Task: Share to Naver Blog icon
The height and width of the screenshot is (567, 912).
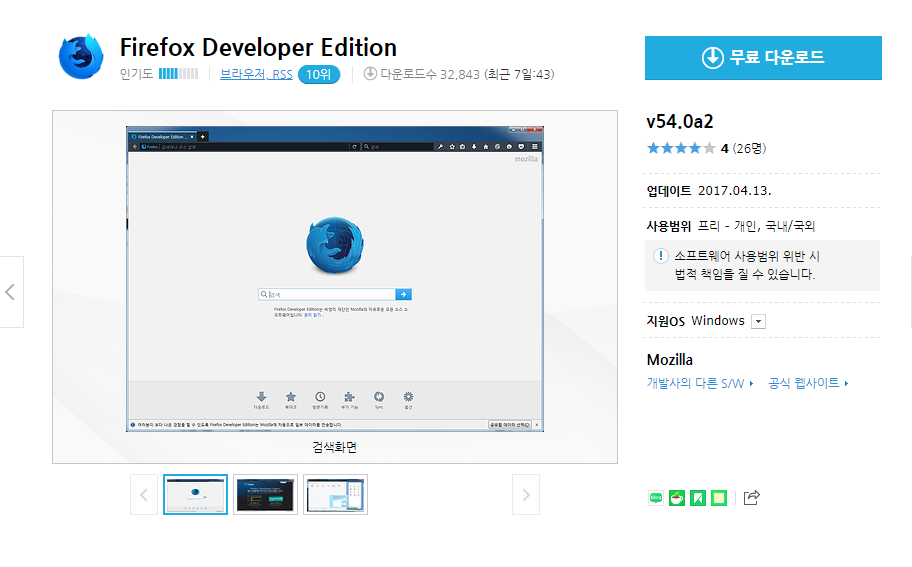Action: [x=656, y=498]
